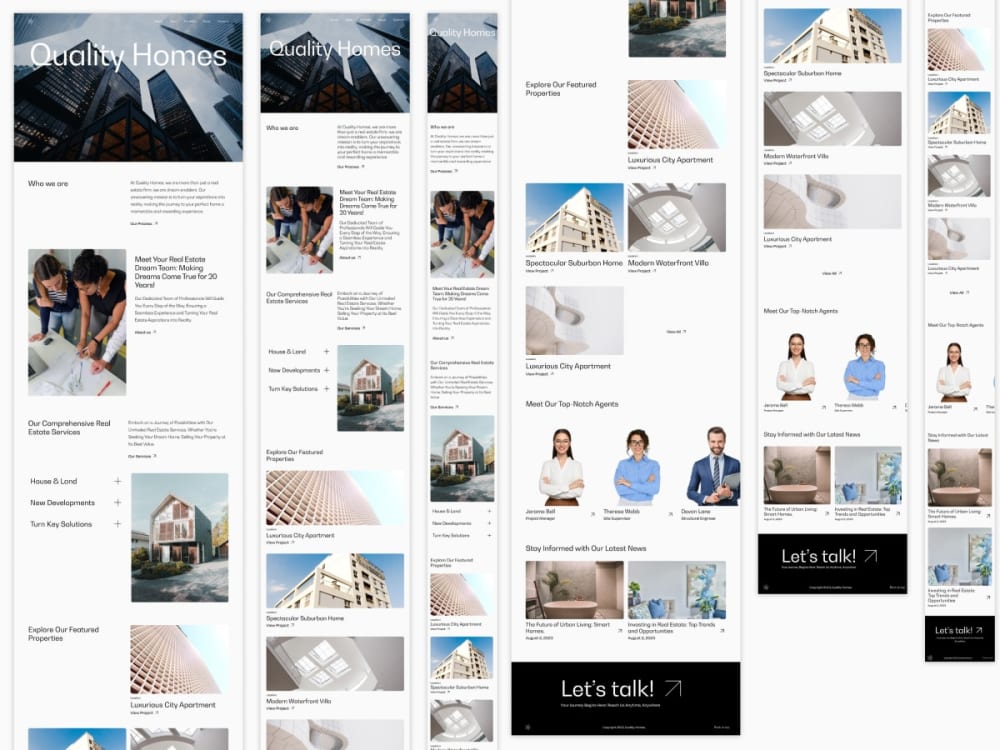Viewport: 1000px width, 750px height.
Task: Click Meet Our Top-Notch Agents heading in fifth column
Action: pyautogui.click(x=800, y=311)
